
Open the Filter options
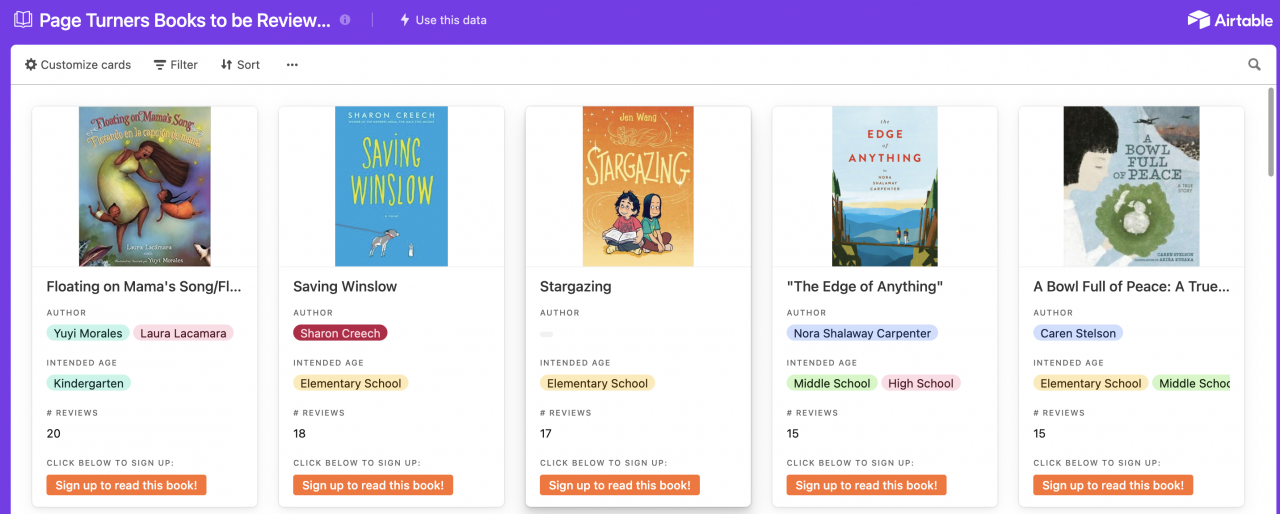click(176, 65)
